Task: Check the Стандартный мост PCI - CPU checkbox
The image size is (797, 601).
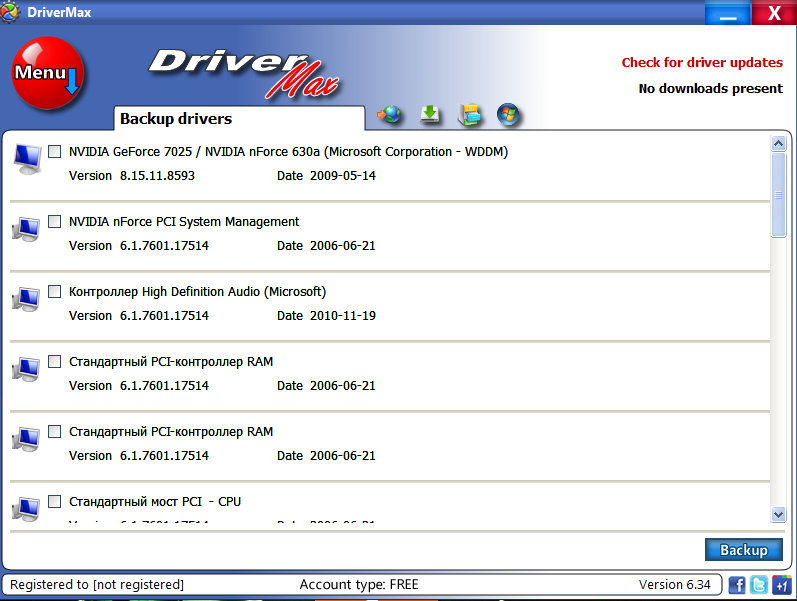Action: click(x=54, y=501)
